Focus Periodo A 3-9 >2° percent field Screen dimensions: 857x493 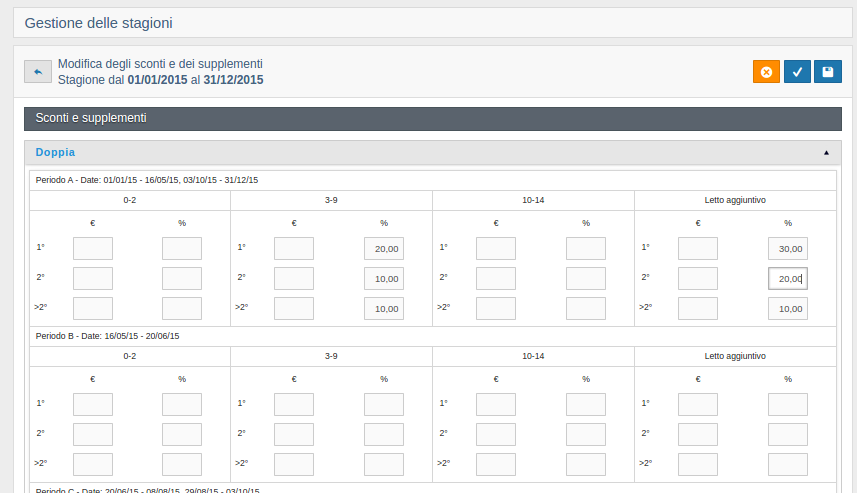(384, 309)
